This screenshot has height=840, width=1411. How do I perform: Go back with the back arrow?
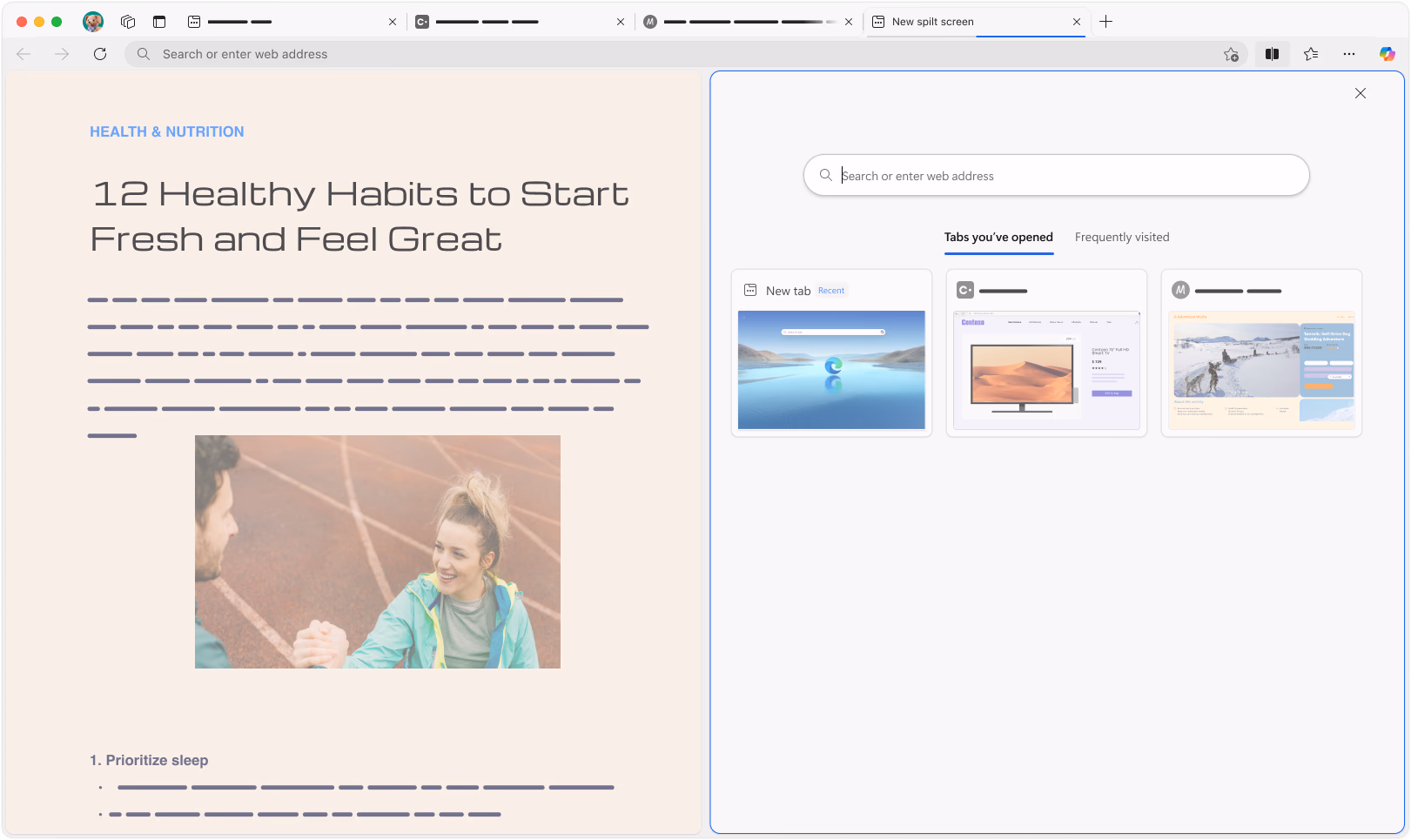tap(24, 54)
